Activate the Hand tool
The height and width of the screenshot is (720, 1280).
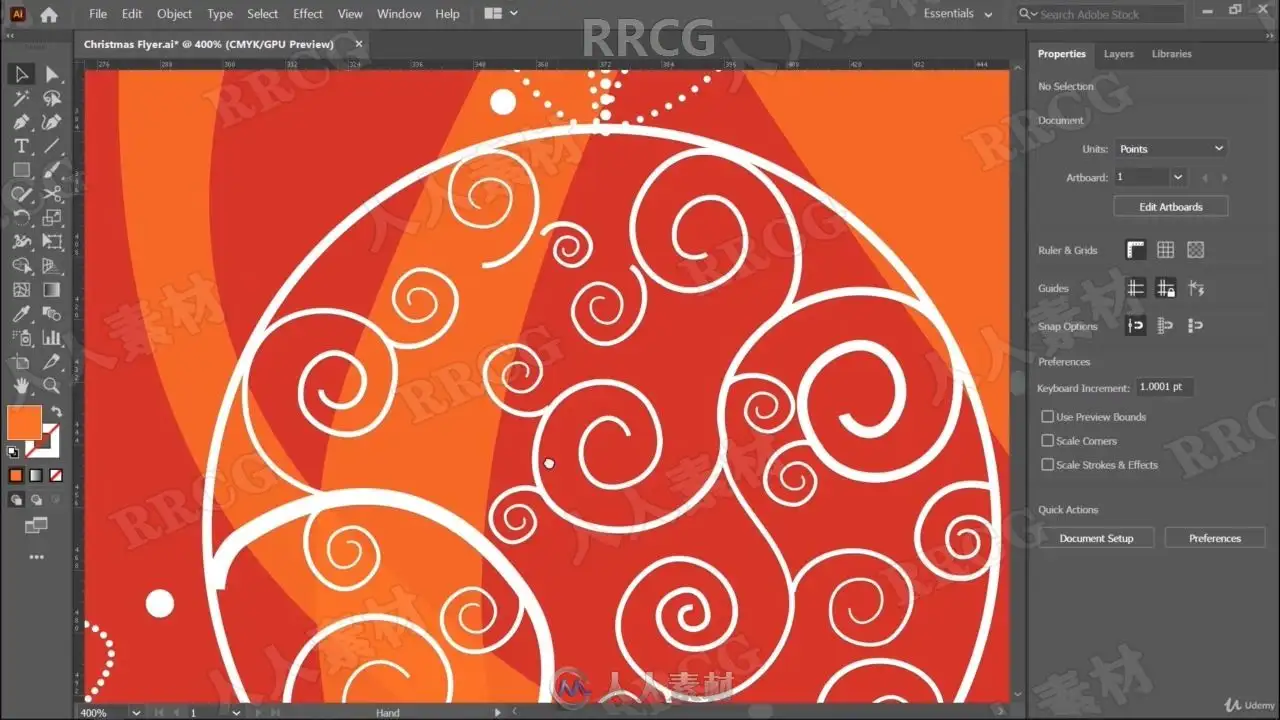point(21,386)
